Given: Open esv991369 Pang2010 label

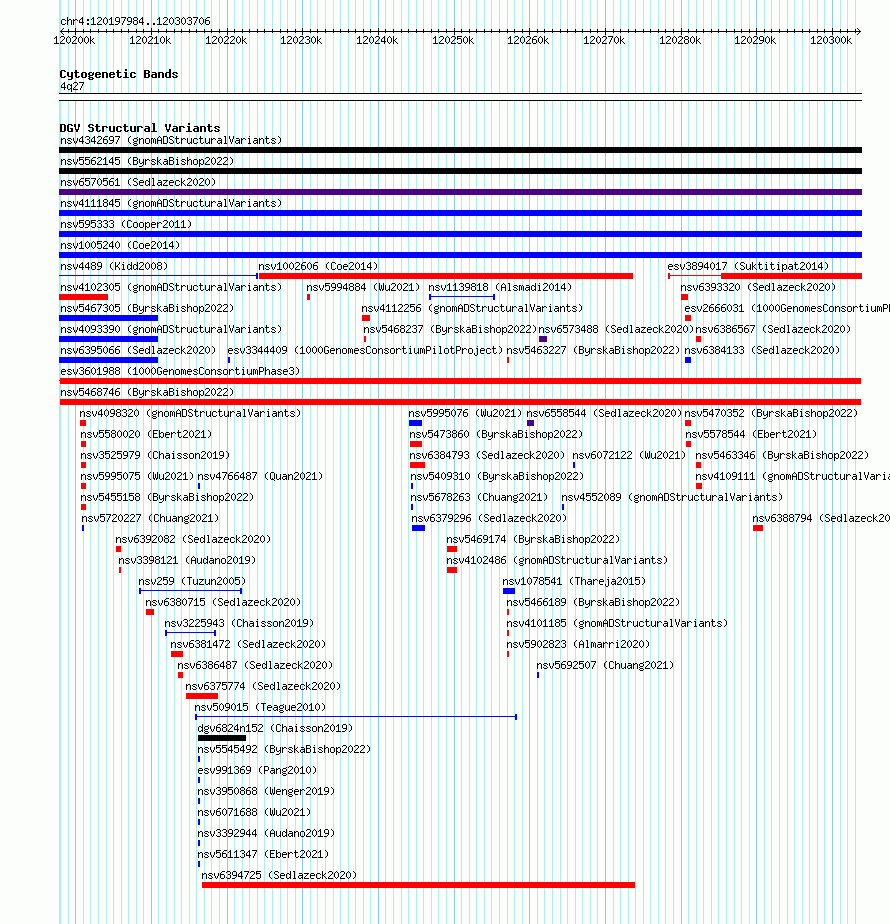Looking at the screenshot, I should pyautogui.click(x=257, y=770).
